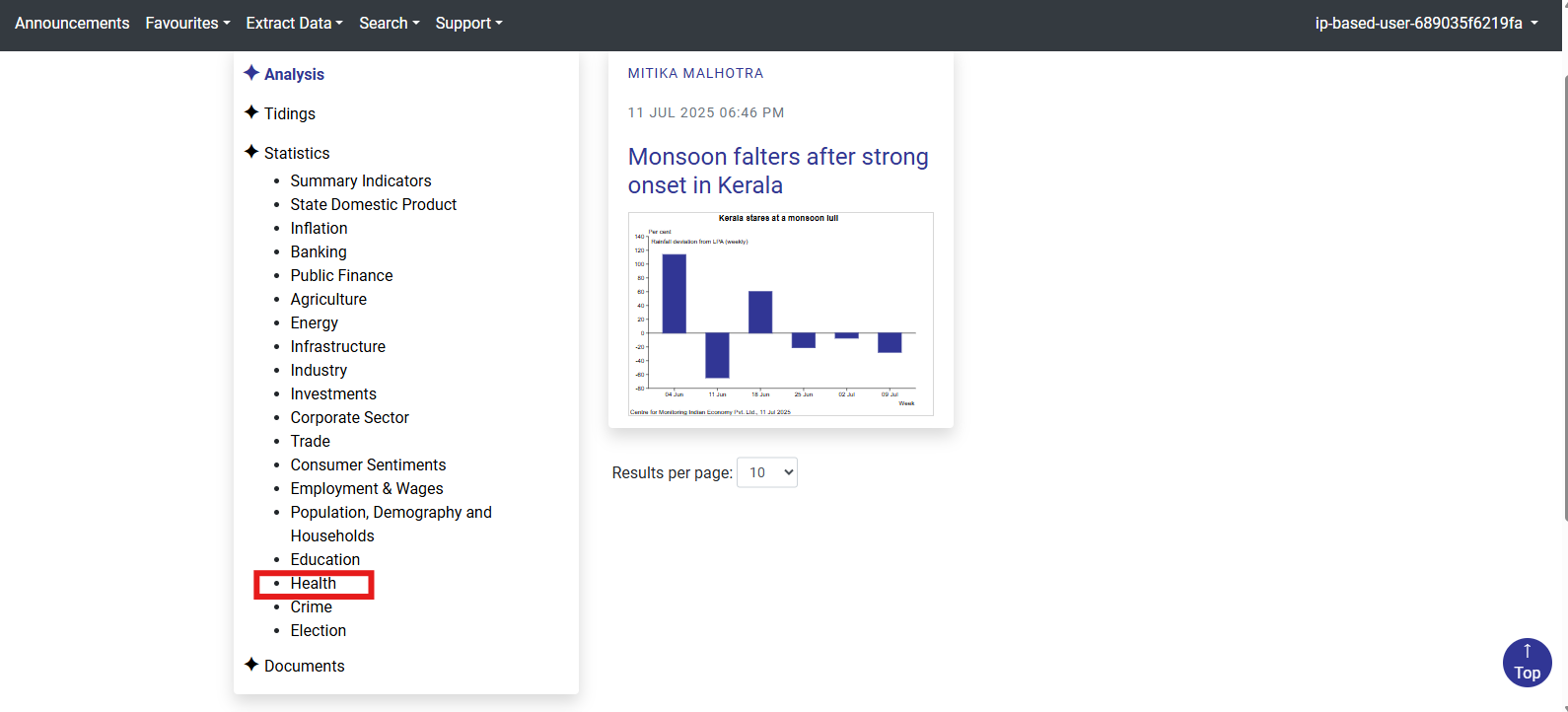Select Health under Statistics
This screenshot has width=1568, height=712.
click(x=314, y=583)
